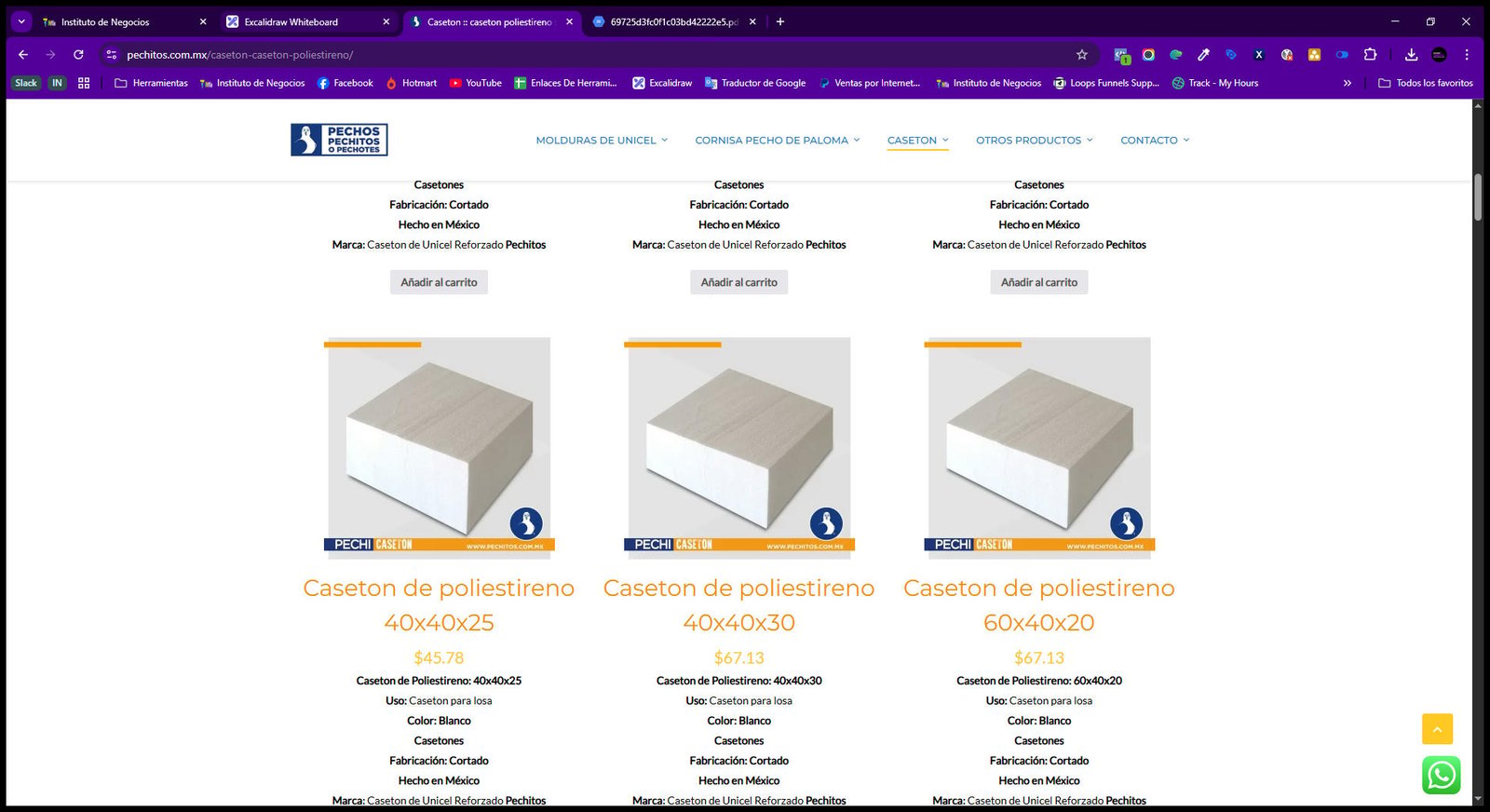Open the Chrome extensions puzzle menu
This screenshot has width=1490, height=812.
click(1370, 55)
